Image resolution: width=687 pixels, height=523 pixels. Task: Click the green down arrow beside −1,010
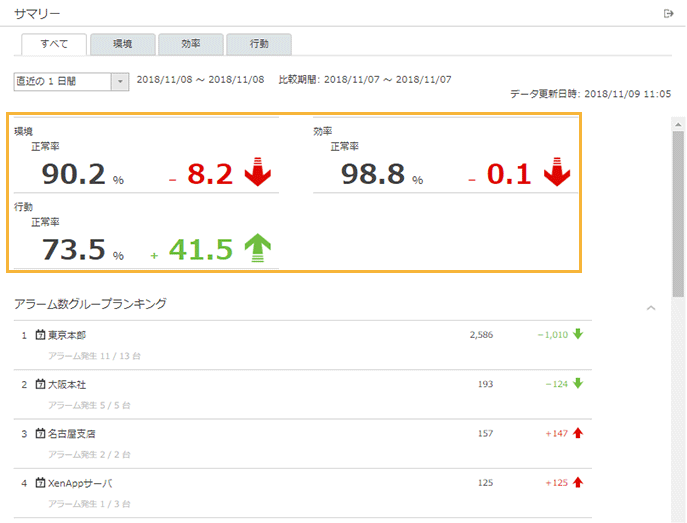click(577, 334)
